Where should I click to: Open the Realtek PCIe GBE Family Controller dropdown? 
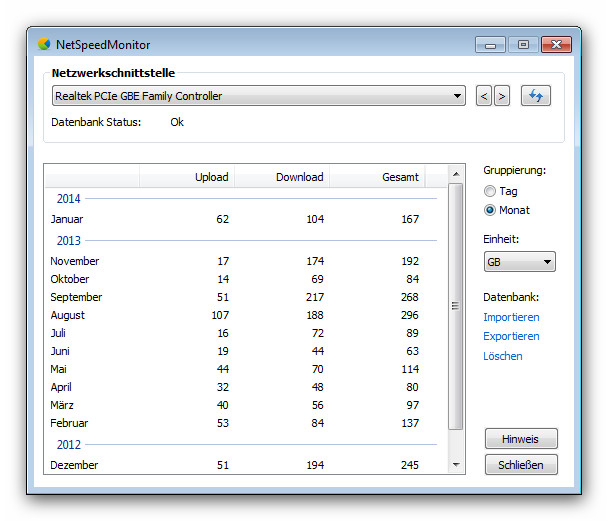click(x=259, y=96)
